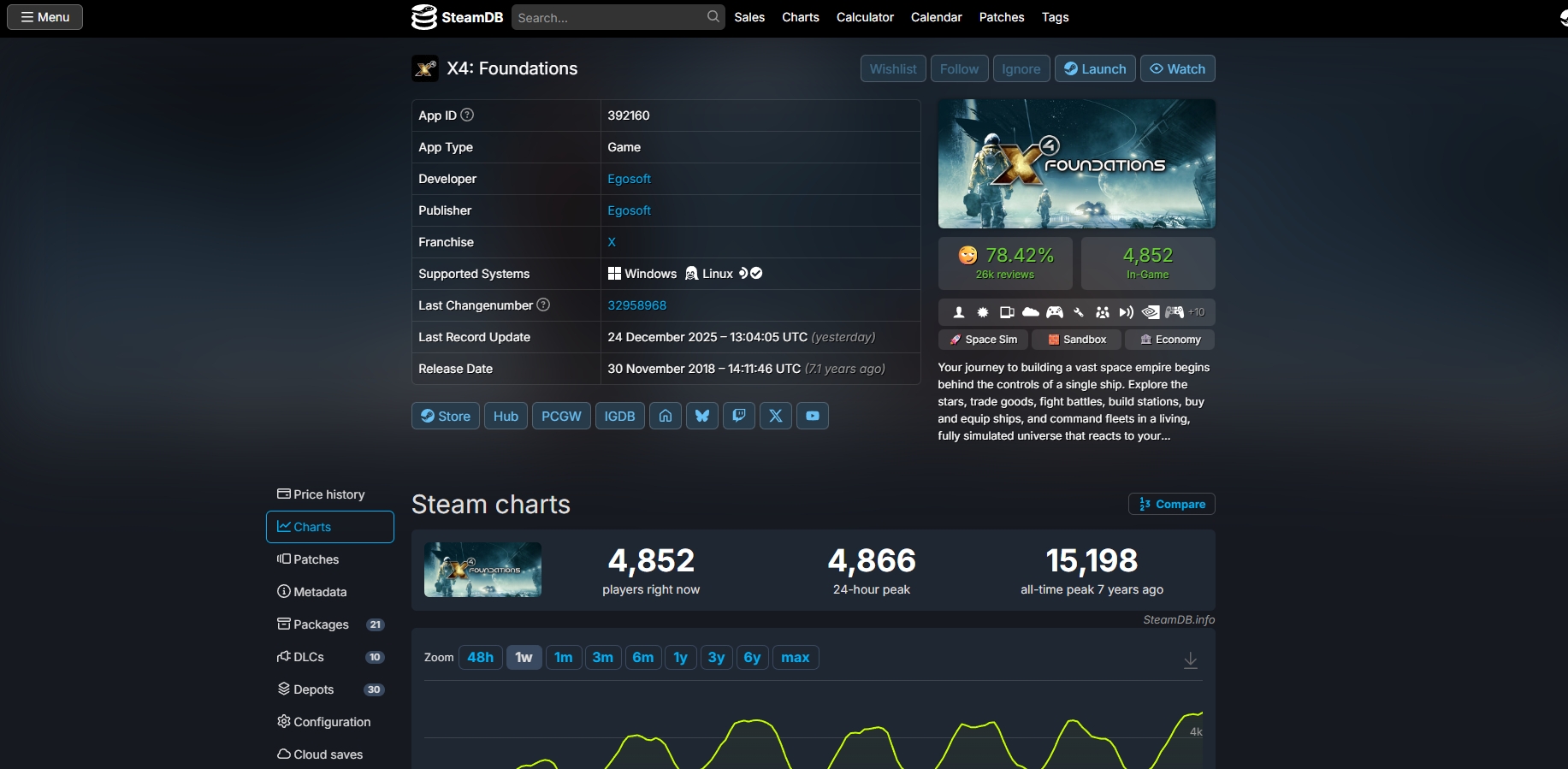
Task: Set chart zoom to 6m
Action: pyautogui.click(x=643, y=657)
